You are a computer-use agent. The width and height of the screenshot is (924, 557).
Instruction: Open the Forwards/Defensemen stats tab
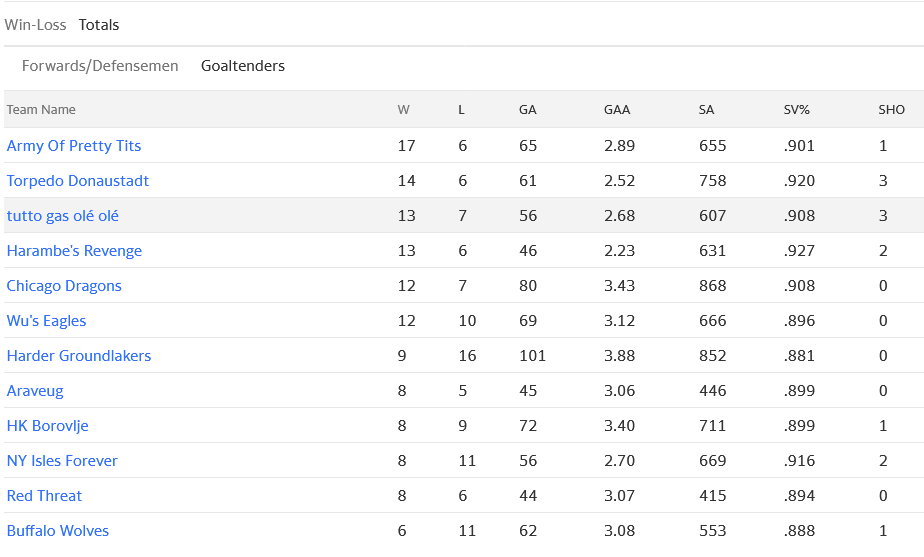click(x=100, y=66)
